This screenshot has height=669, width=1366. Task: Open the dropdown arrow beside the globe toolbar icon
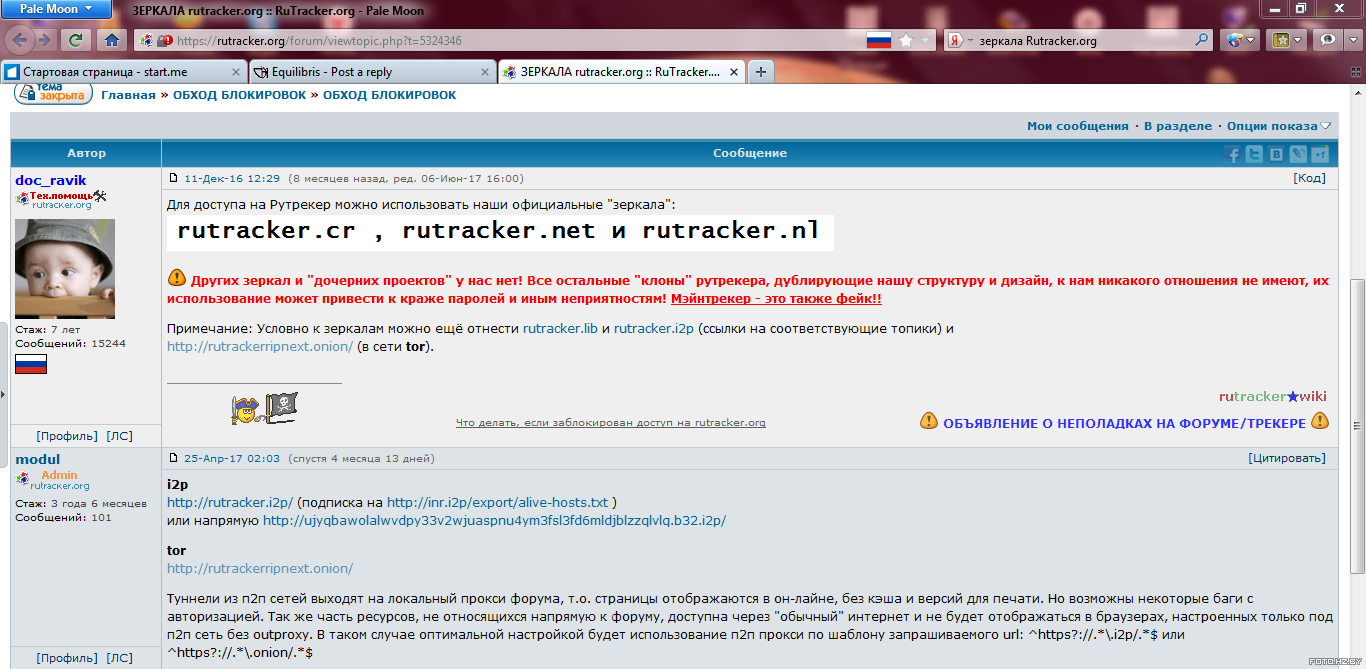coord(1253,41)
